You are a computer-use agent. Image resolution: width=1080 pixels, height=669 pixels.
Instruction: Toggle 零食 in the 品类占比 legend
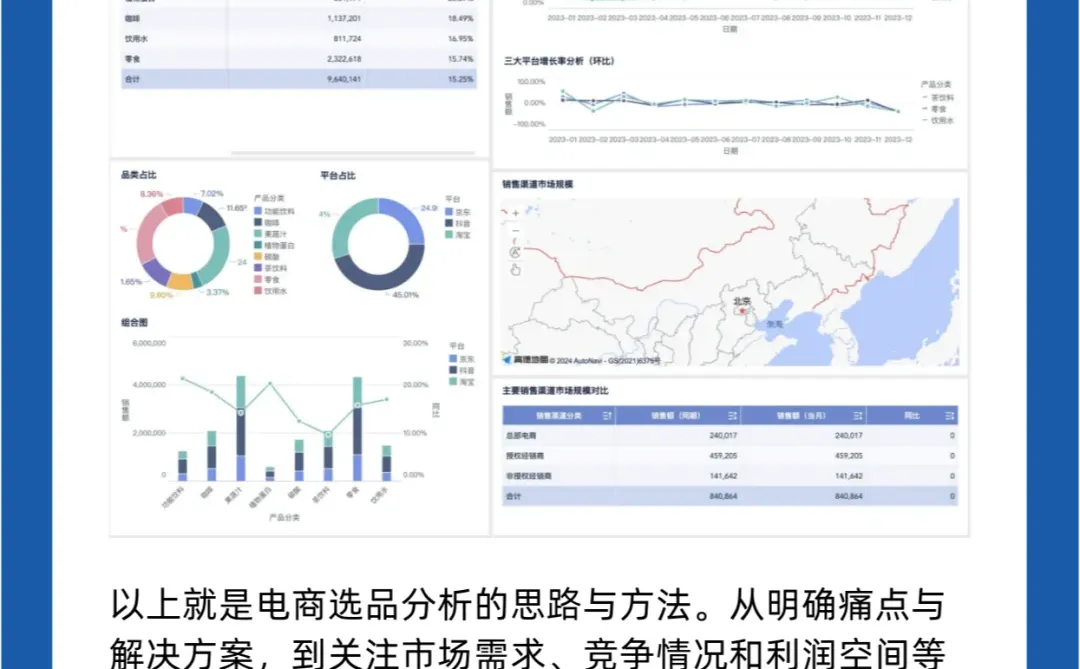(x=267, y=280)
